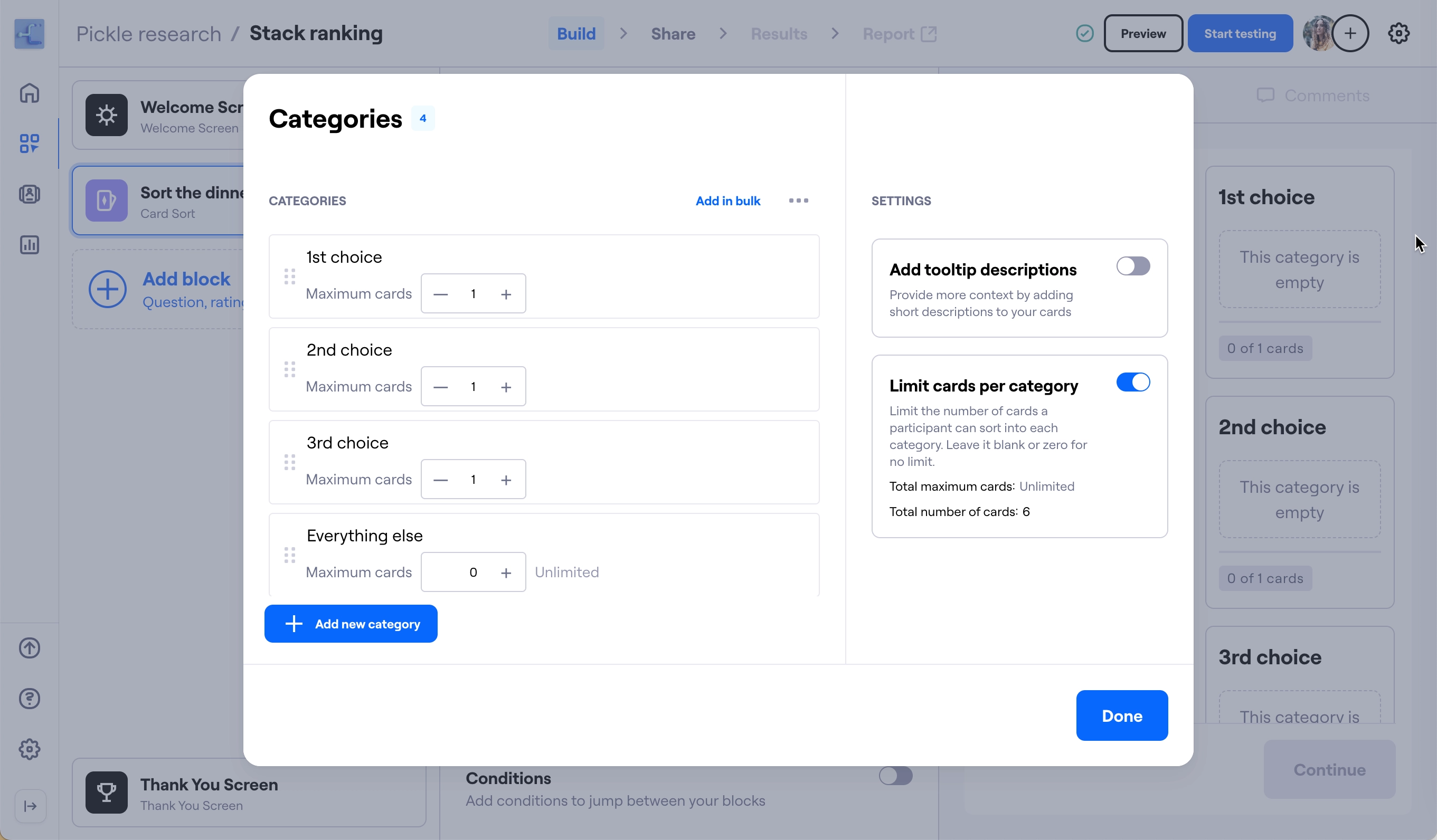Viewport: 1437px width, 840px height.
Task: Open sidebar settings gear icon
Action: click(30, 749)
